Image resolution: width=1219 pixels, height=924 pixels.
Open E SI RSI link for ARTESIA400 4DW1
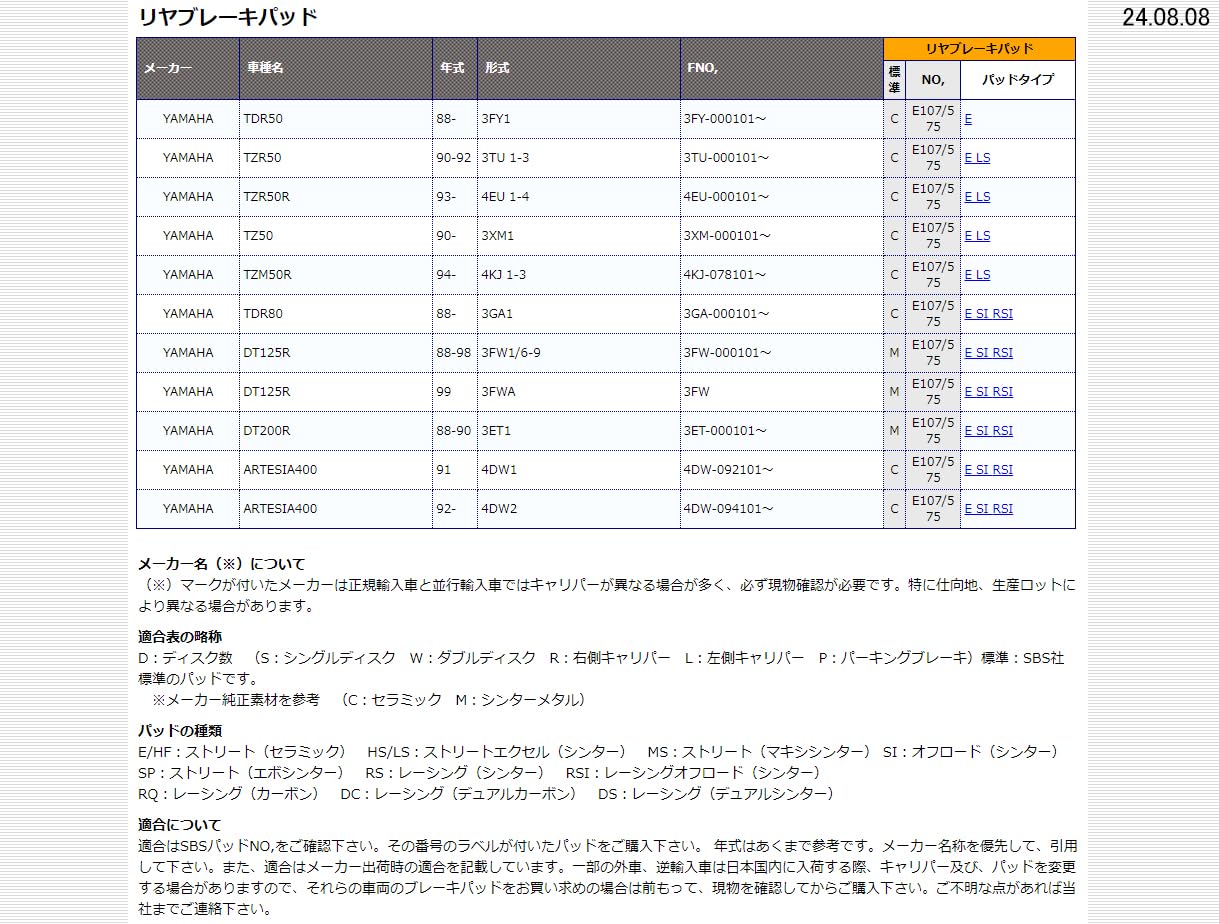pos(988,469)
